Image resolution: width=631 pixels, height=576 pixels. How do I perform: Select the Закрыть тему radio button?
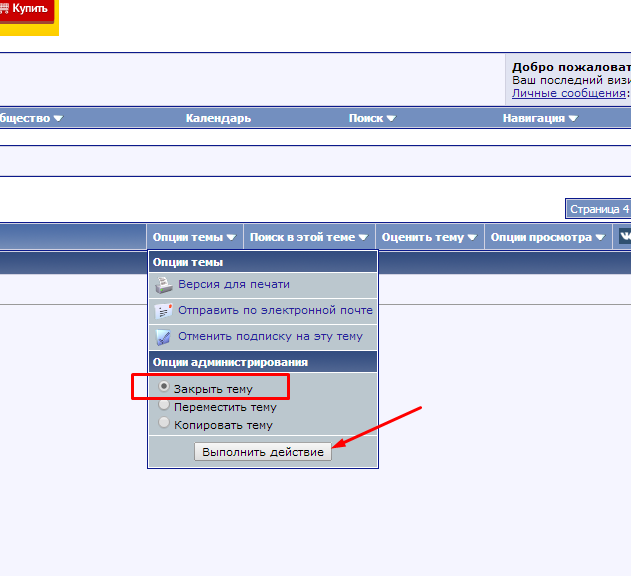pos(165,387)
